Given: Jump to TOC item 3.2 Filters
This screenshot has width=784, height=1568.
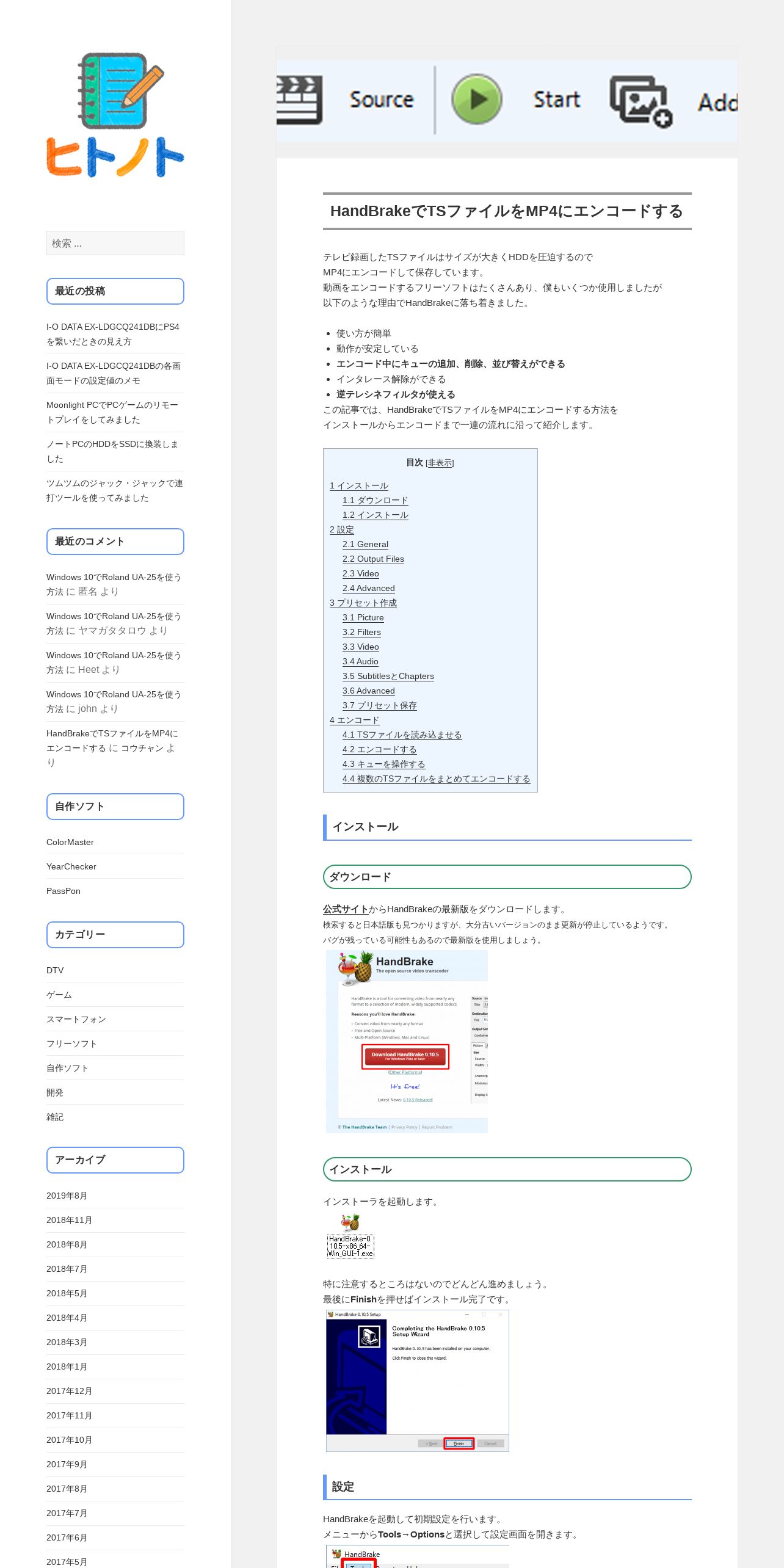Looking at the screenshot, I should [x=361, y=632].
